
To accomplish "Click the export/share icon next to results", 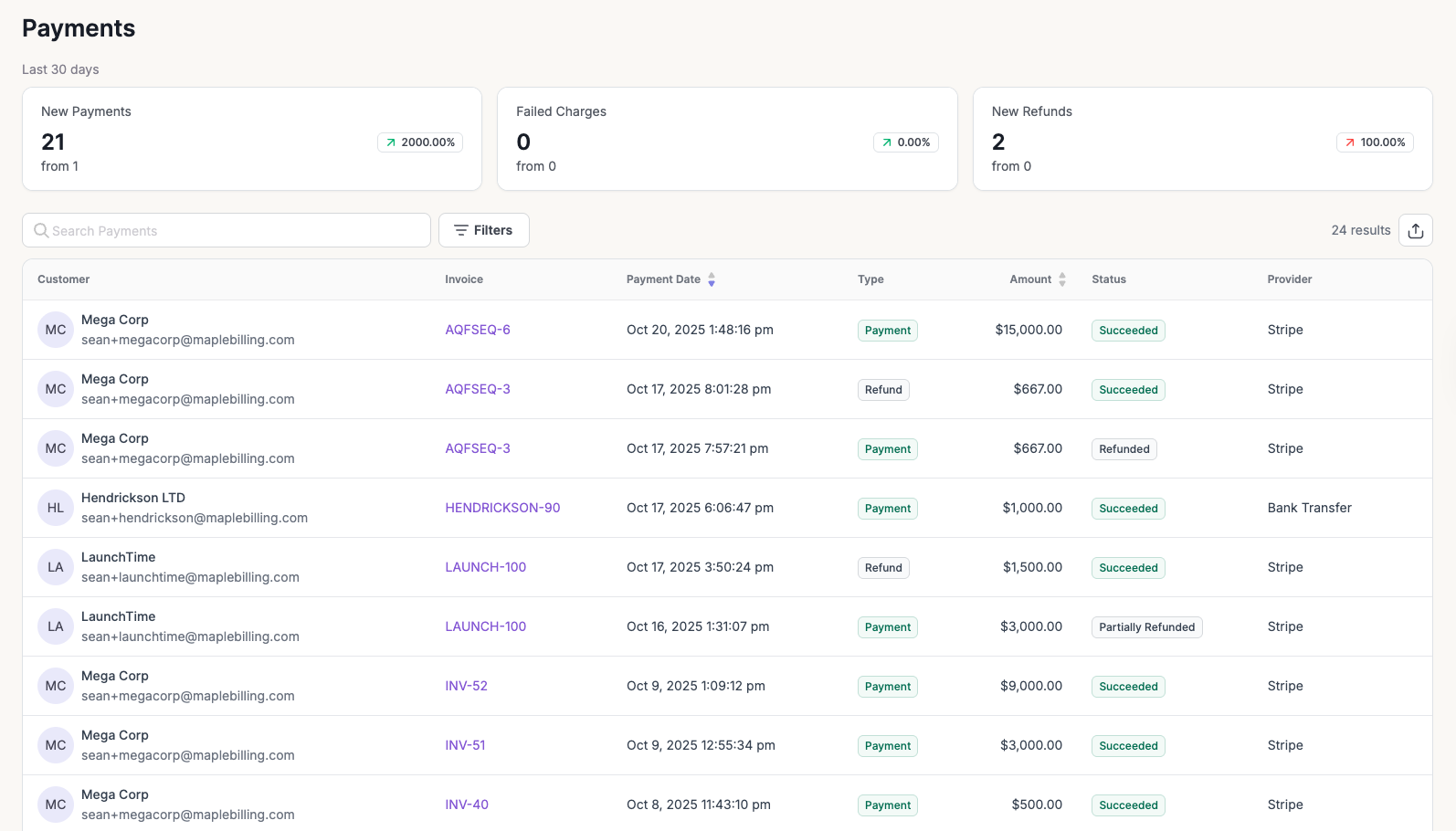I will tap(1415, 231).
